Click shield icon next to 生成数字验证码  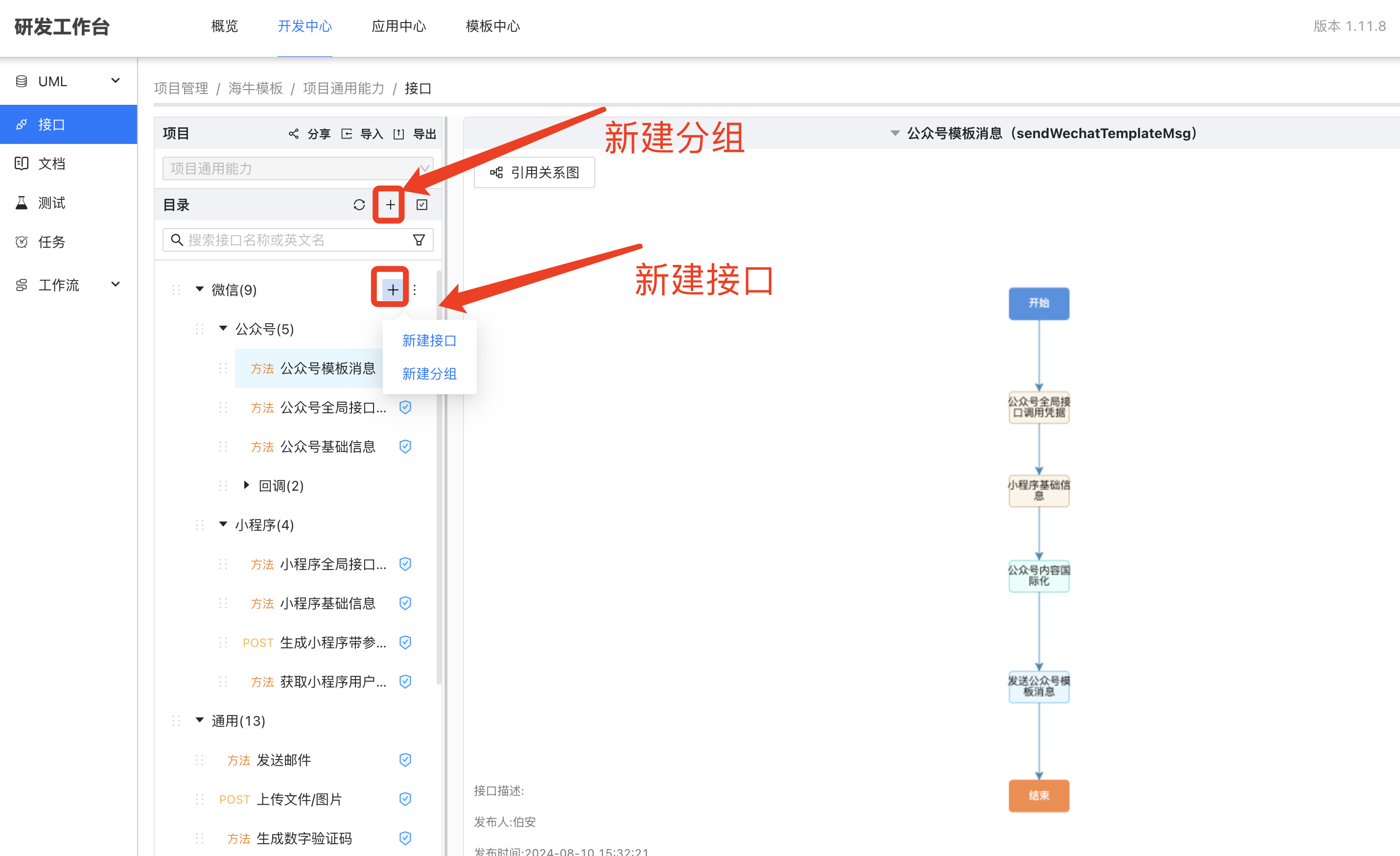405,838
